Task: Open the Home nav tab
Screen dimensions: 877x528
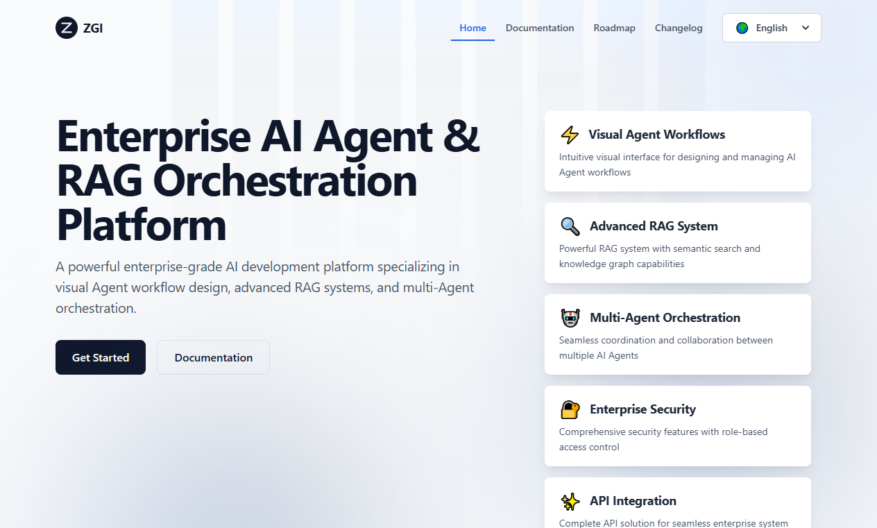Action: tap(473, 28)
